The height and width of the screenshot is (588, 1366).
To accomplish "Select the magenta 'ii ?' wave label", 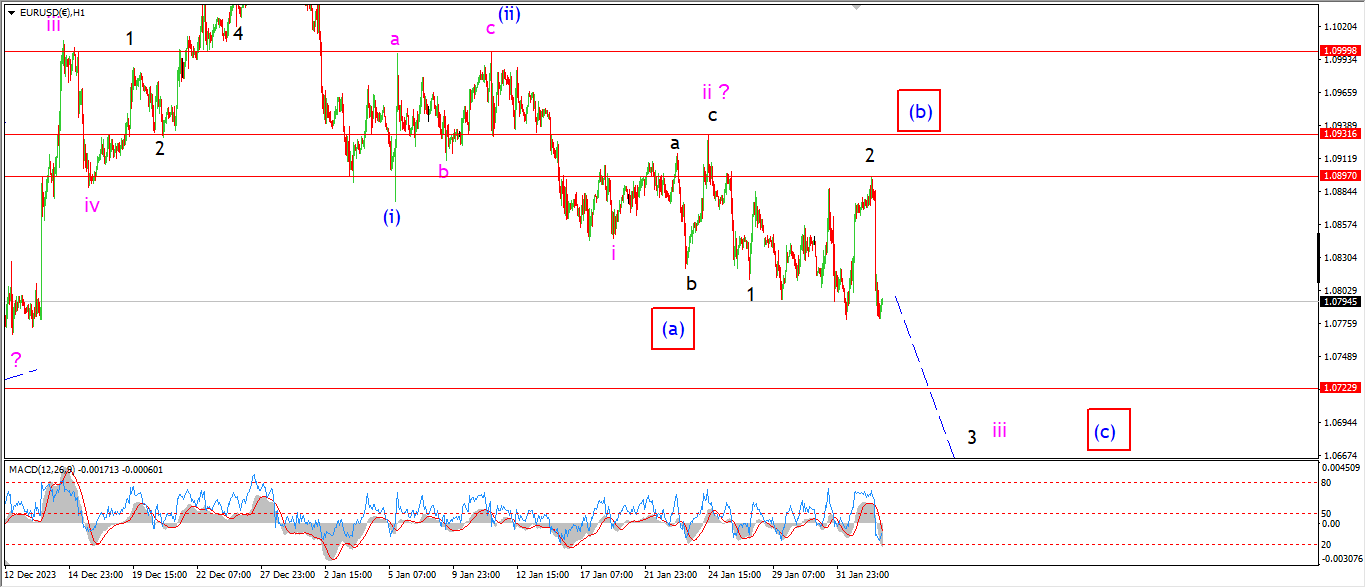I will 714,92.
